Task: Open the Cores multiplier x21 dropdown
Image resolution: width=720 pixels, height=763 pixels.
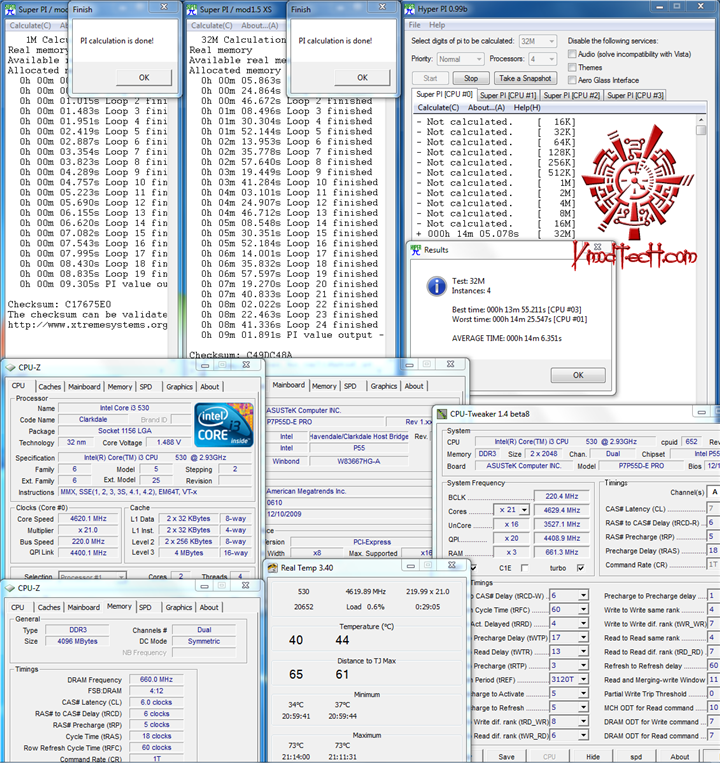Action: (x=524, y=510)
